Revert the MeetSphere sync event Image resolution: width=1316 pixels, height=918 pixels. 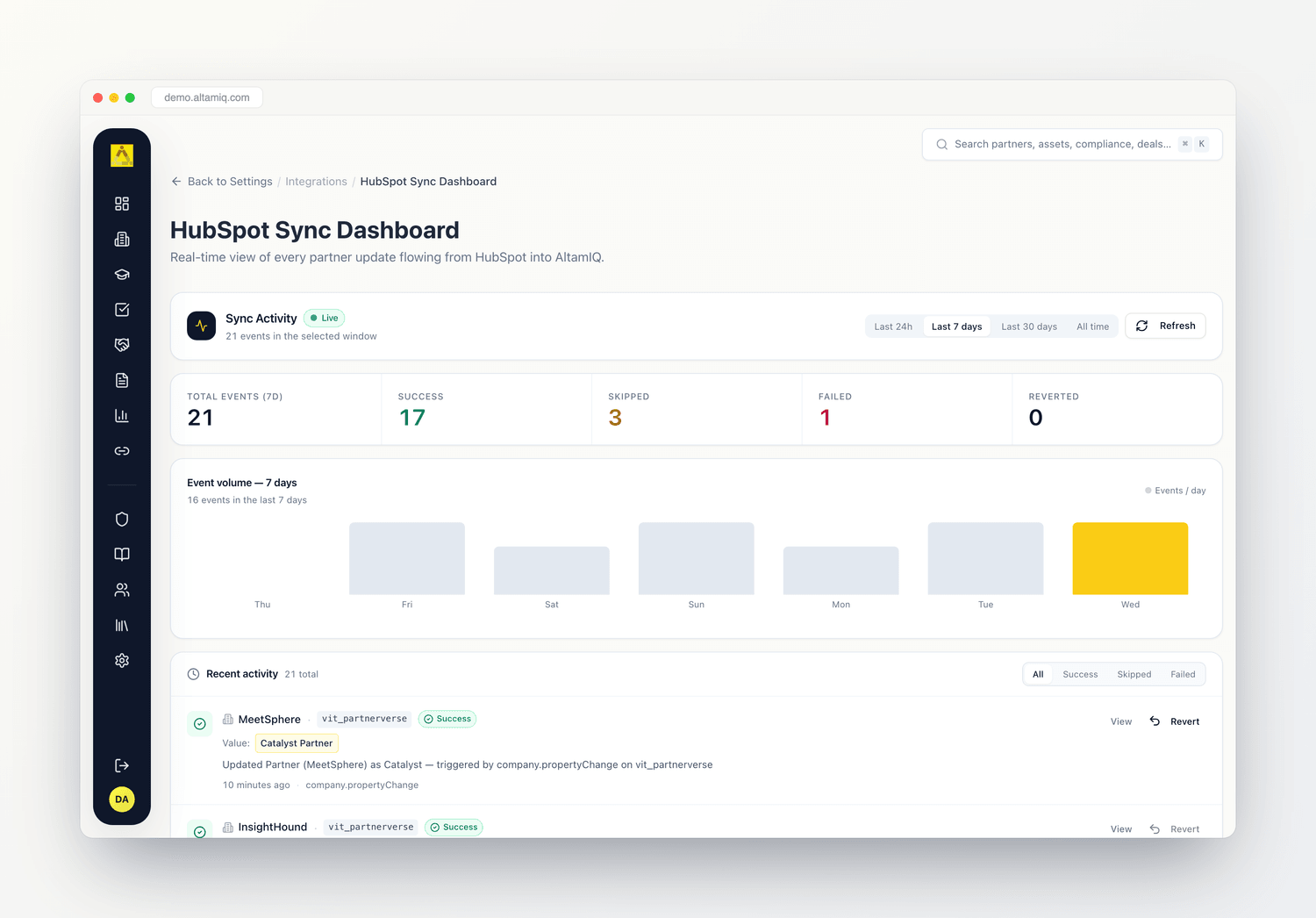[x=1175, y=721]
